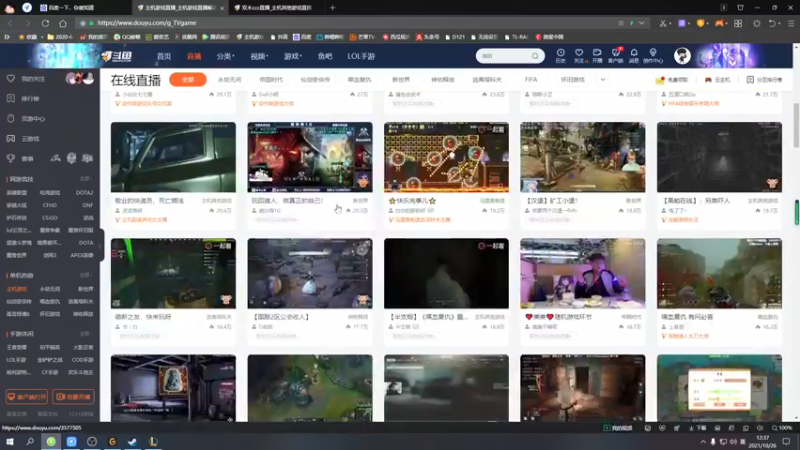This screenshot has width=800, height=450.
Task: Select the FIFA filter pill
Action: [531, 80]
